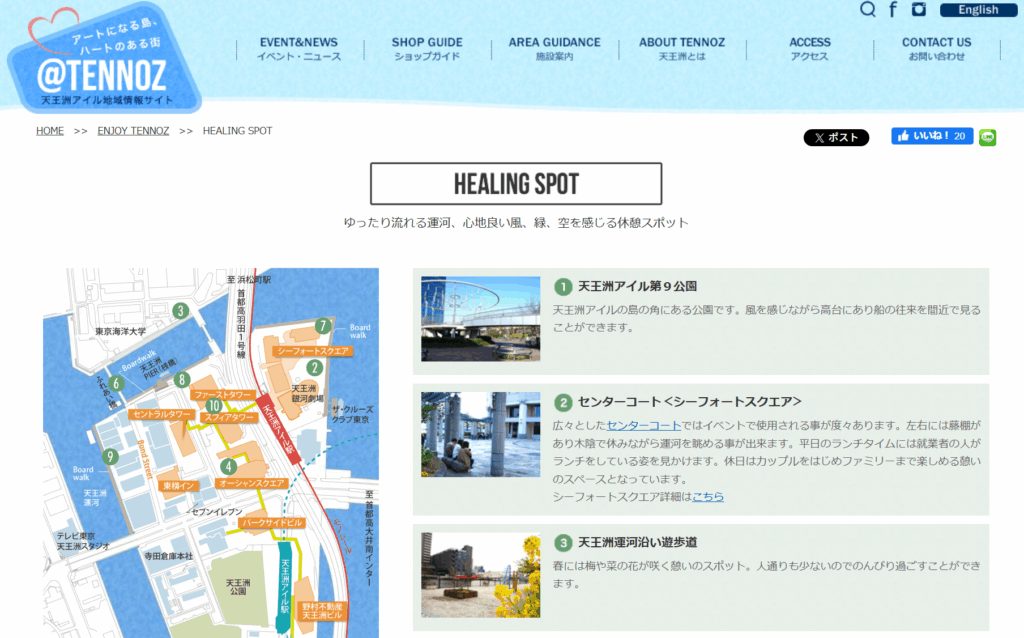Open the SHOP GUIDE menu
The width and height of the screenshot is (1024, 638).
(x=427, y=49)
